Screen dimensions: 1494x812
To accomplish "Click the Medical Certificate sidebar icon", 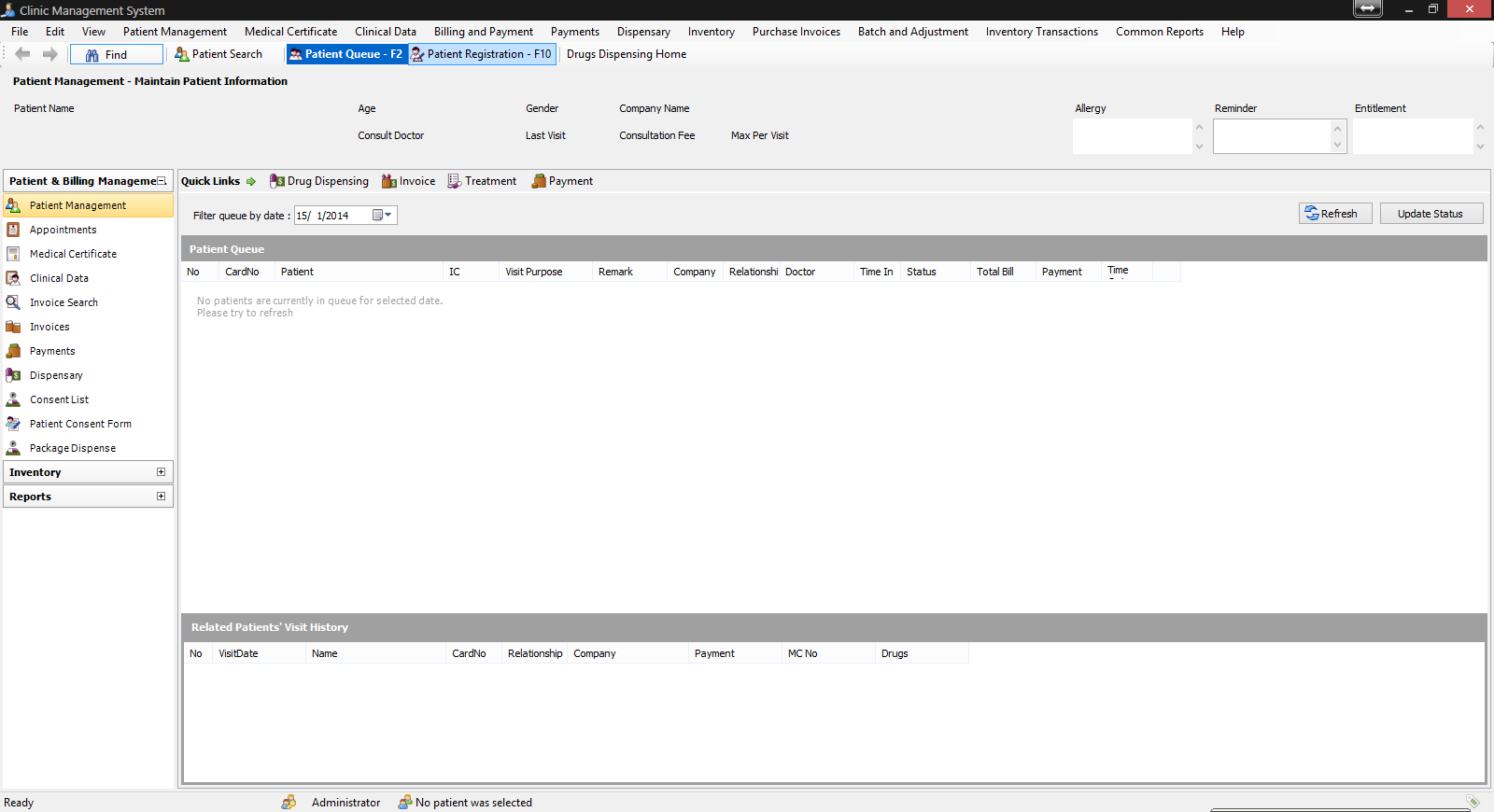I will pyautogui.click(x=13, y=254).
